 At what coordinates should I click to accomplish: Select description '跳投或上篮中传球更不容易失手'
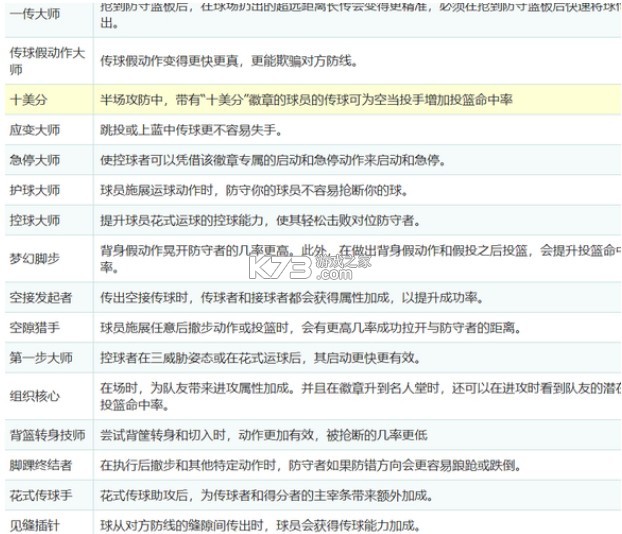(191, 130)
